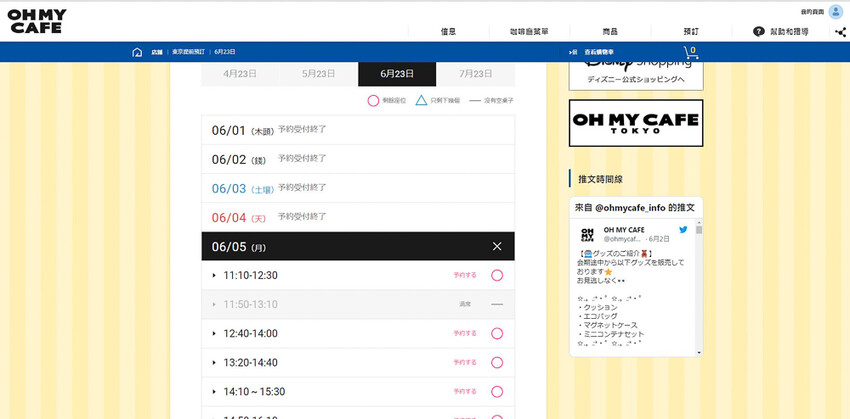This screenshot has height=419, width=850.
Task: Open the shopping cart icon
Action: (690, 53)
